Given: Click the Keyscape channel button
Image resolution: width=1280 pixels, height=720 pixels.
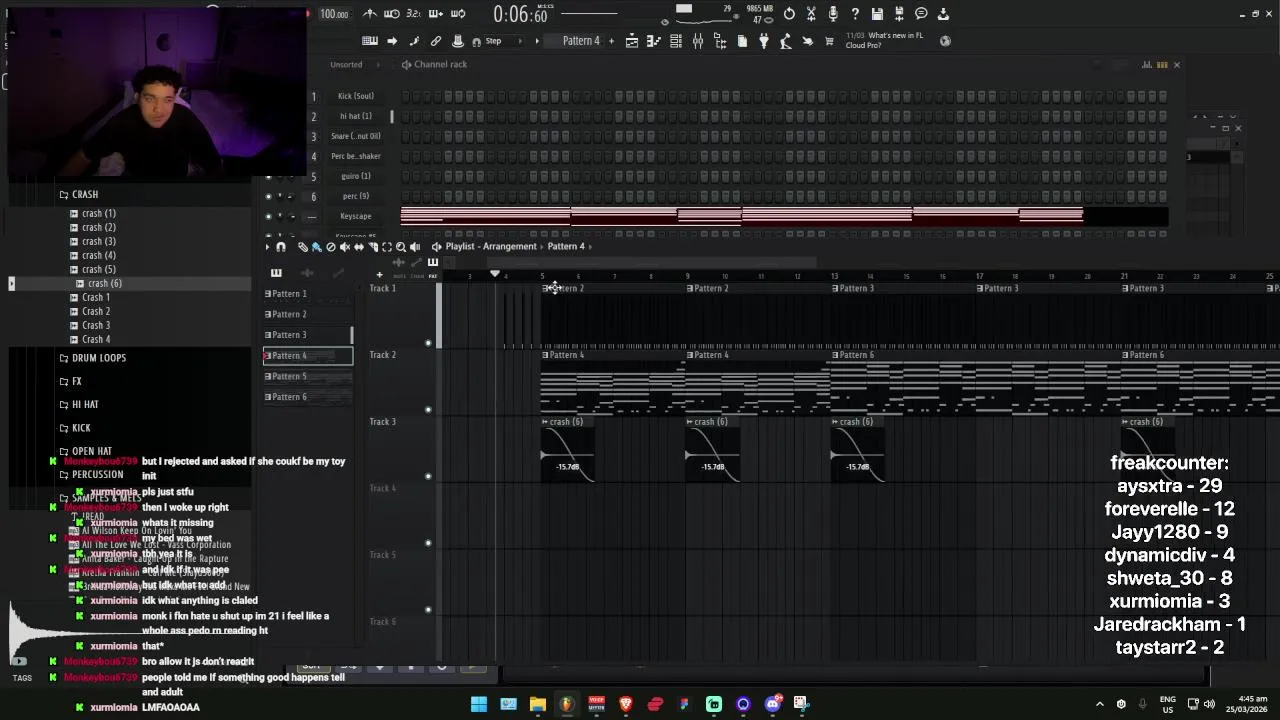Looking at the screenshot, I should [356, 216].
